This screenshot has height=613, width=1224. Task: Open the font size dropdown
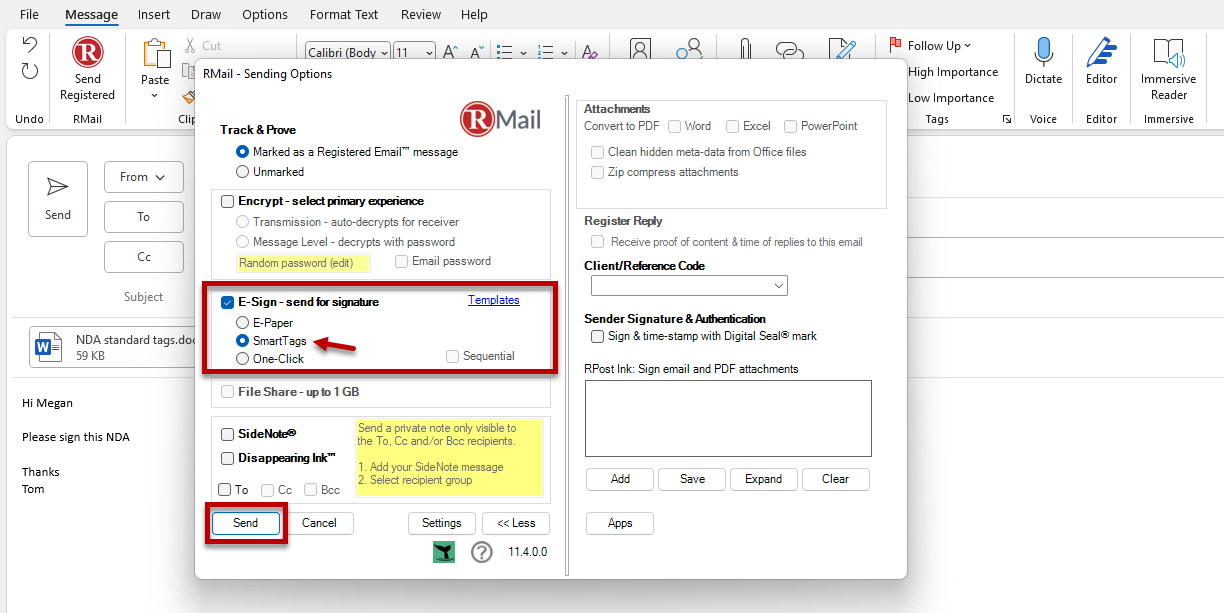click(429, 52)
